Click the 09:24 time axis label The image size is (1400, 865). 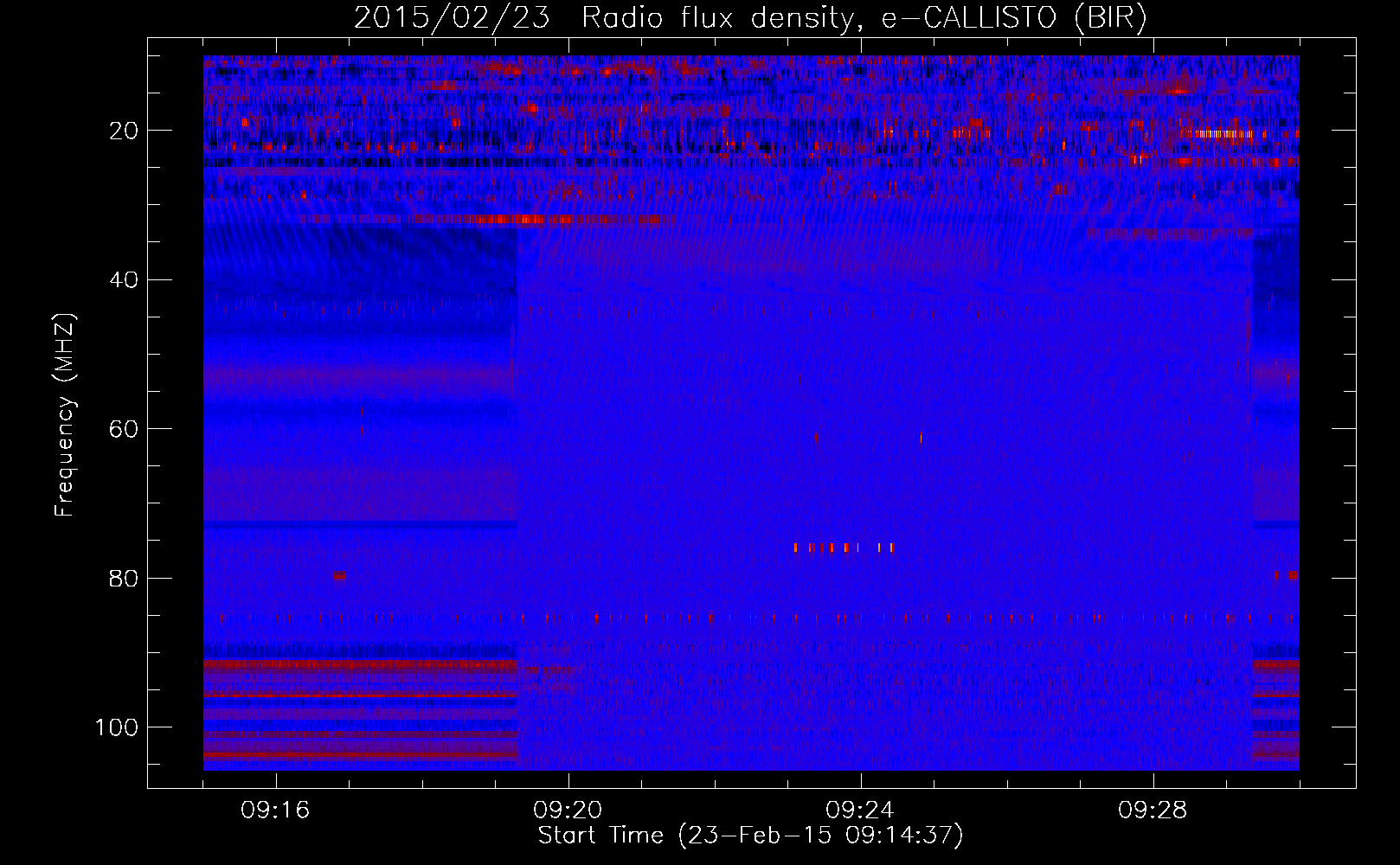(x=860, y=811)
